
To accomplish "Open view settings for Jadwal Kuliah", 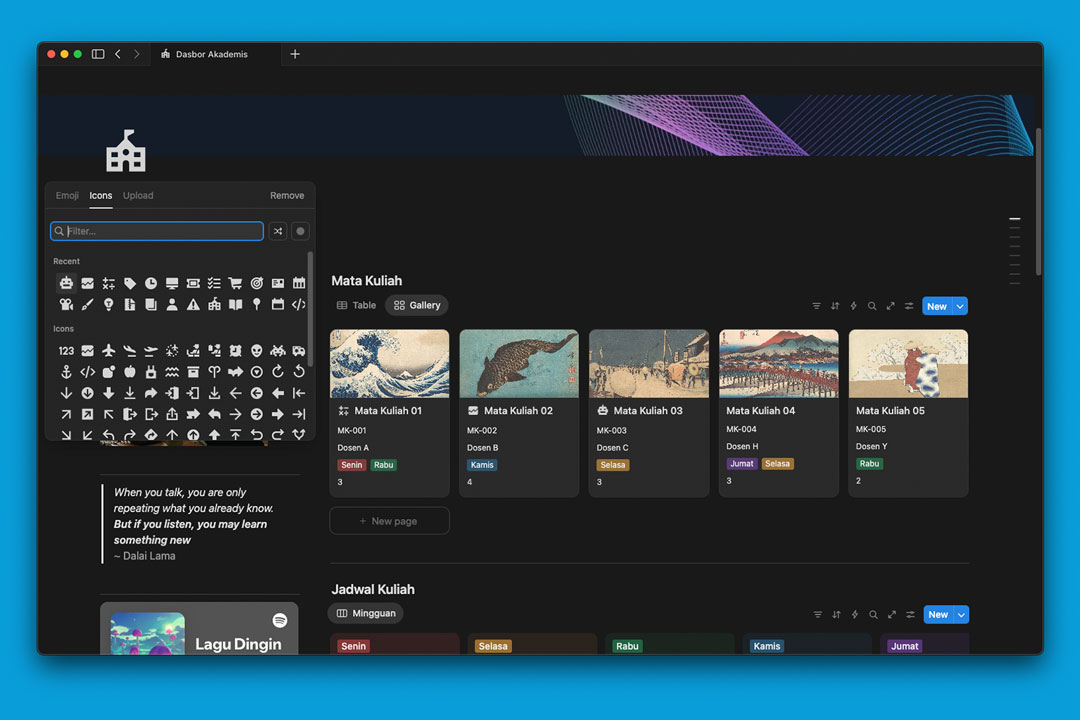I will [911, 615].
